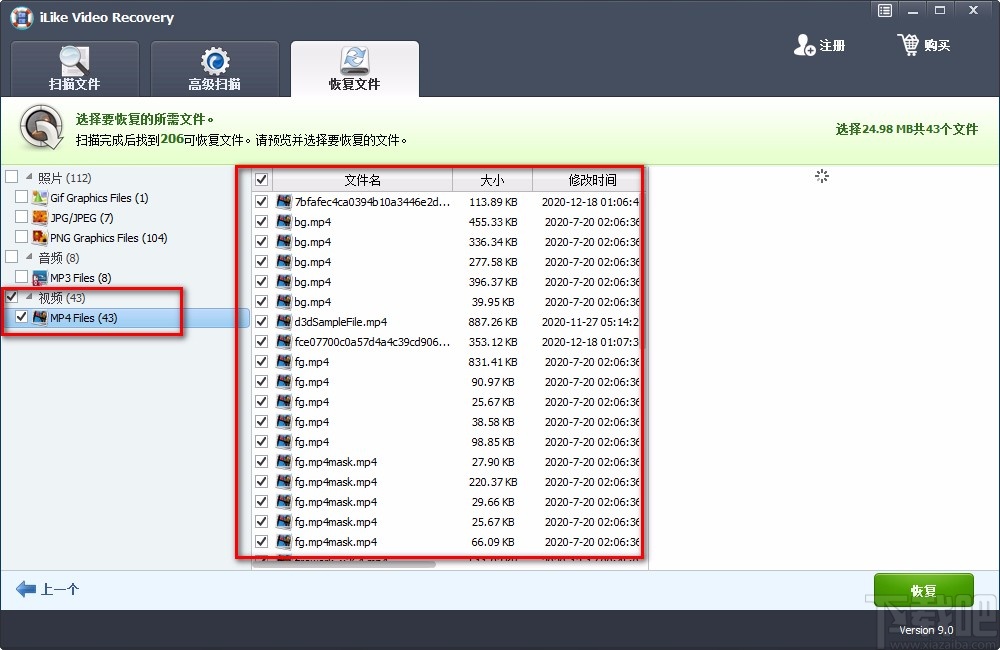
Task: Switch to the 扫描文件 tab
Action: (74, 67)
